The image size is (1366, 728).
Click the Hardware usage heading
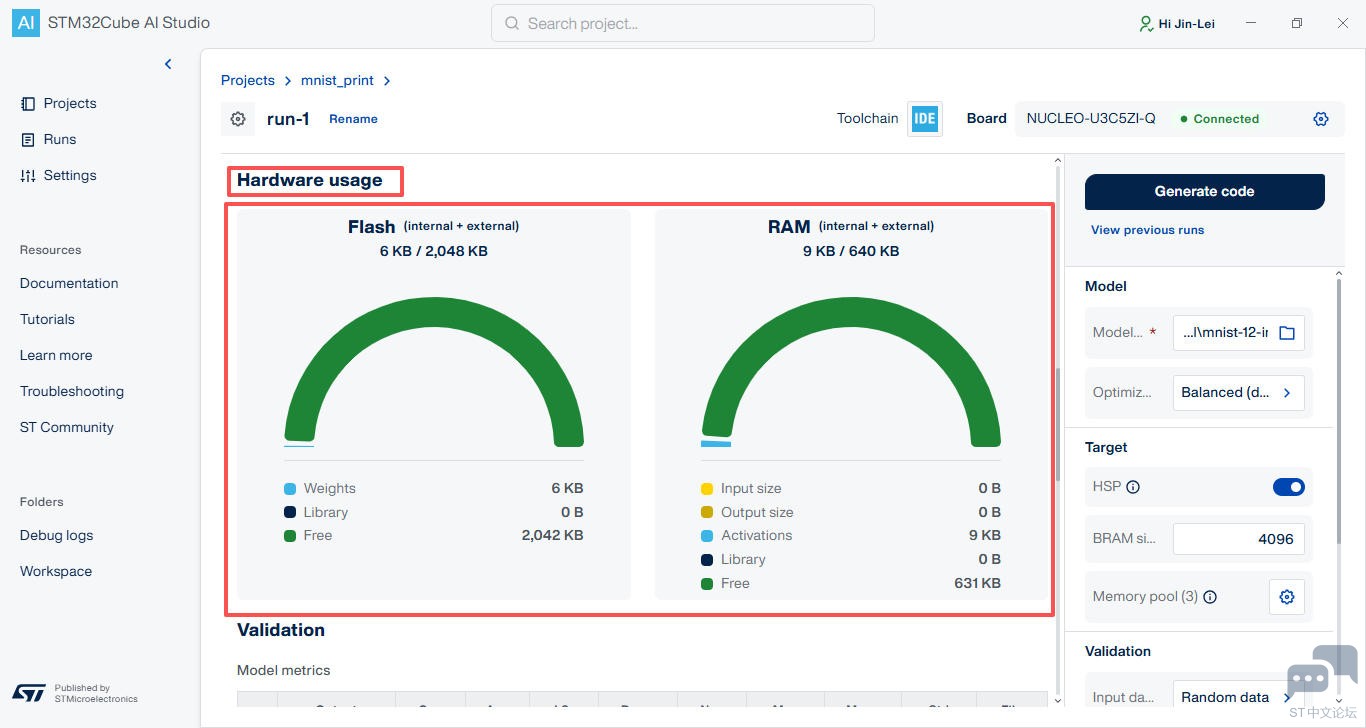click(x=310, y=180)
